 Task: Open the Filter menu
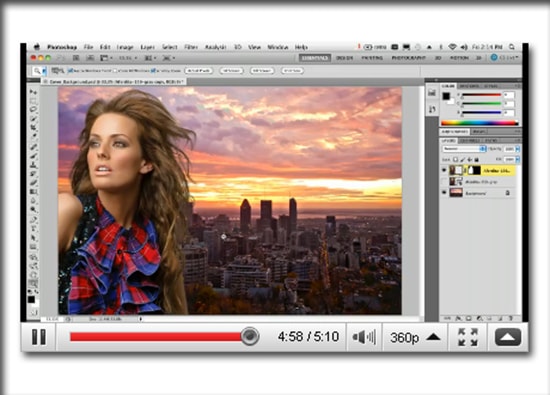191,47
